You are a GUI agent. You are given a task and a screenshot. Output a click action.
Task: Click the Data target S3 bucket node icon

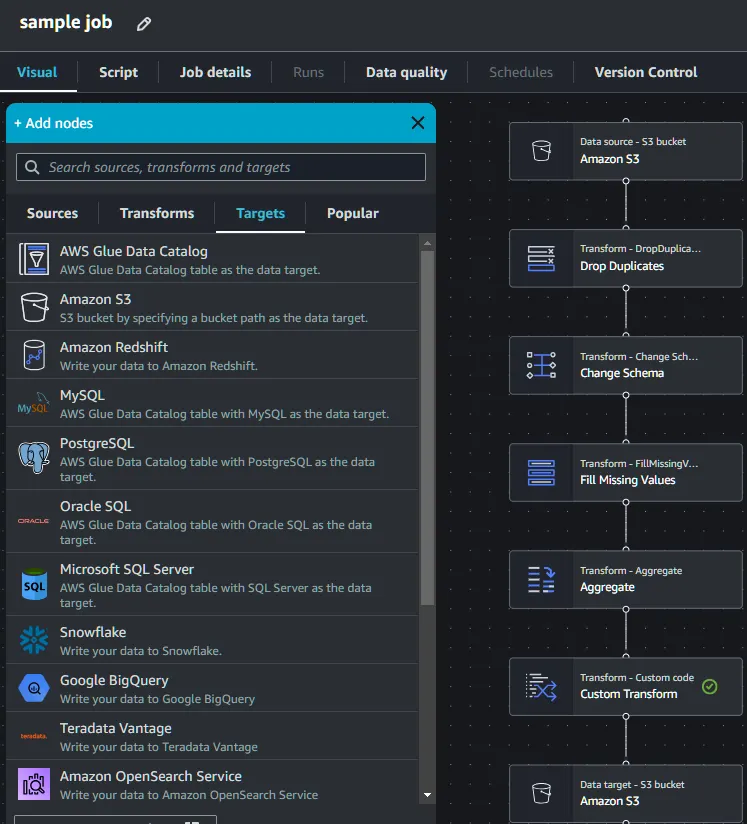pos(541,793)
